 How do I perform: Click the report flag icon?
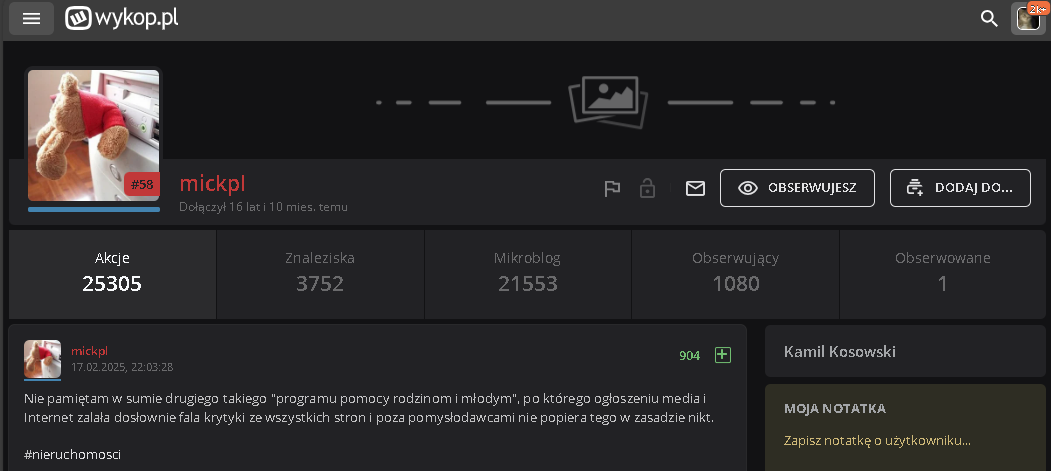(x=612, y=188)
